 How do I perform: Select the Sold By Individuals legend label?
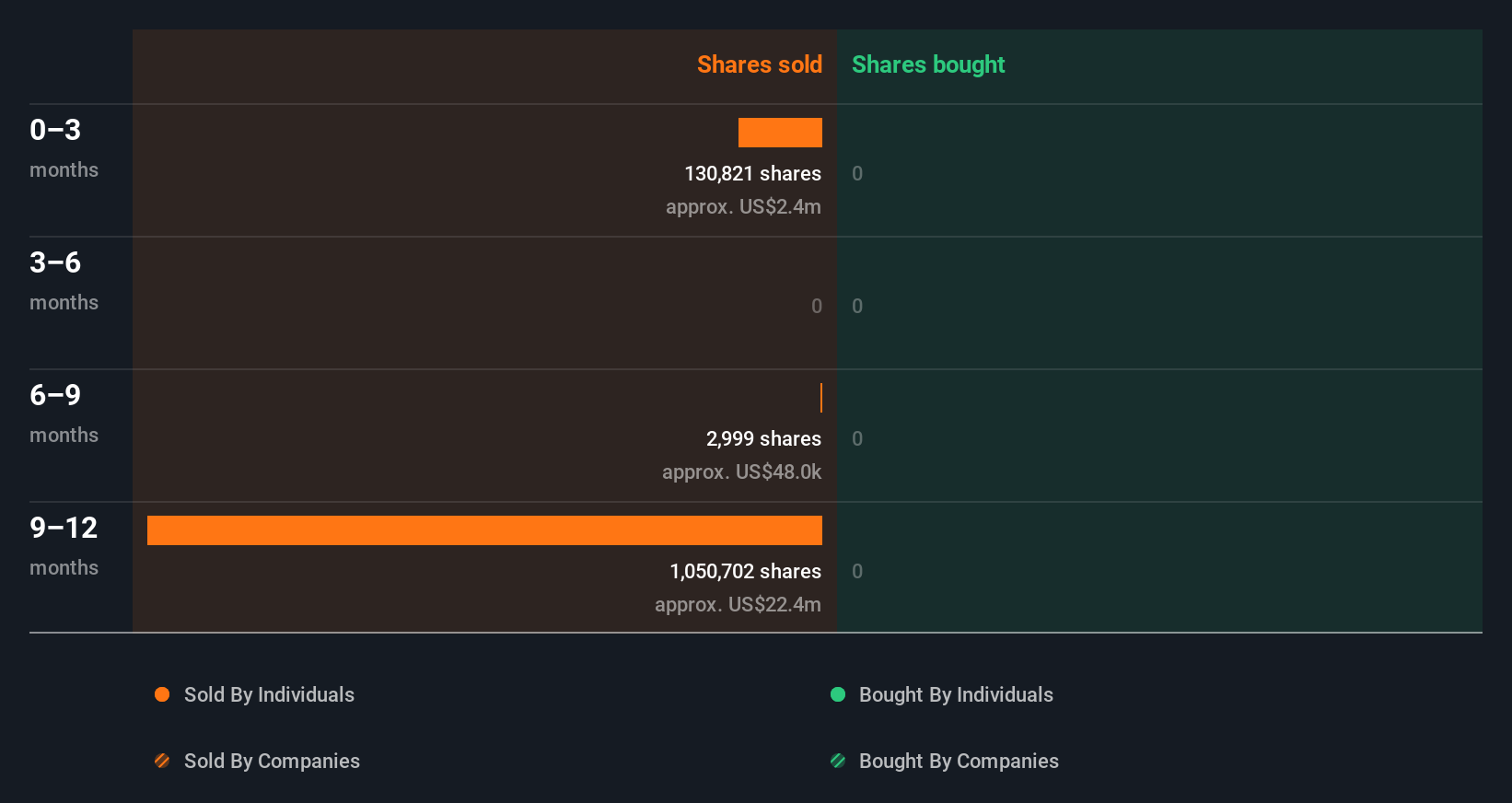click(269, 694)
